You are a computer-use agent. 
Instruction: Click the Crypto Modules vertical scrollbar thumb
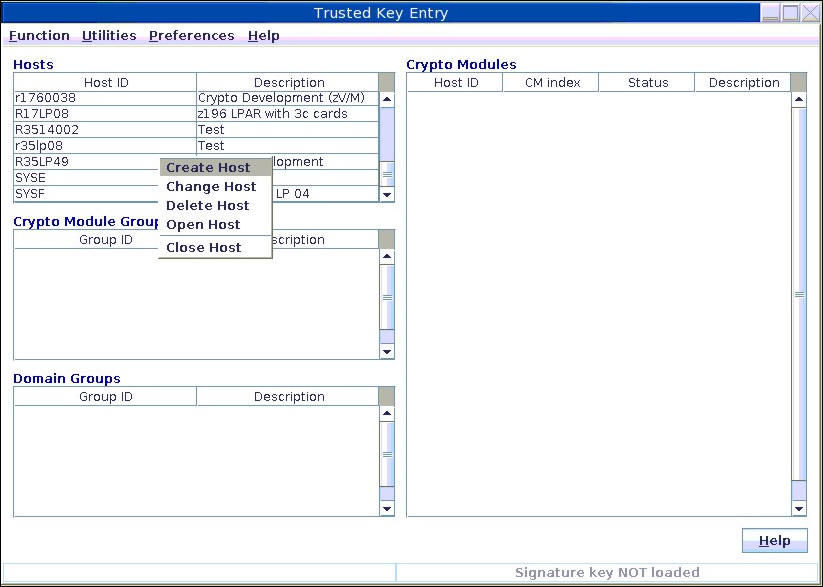click(799, 294)
